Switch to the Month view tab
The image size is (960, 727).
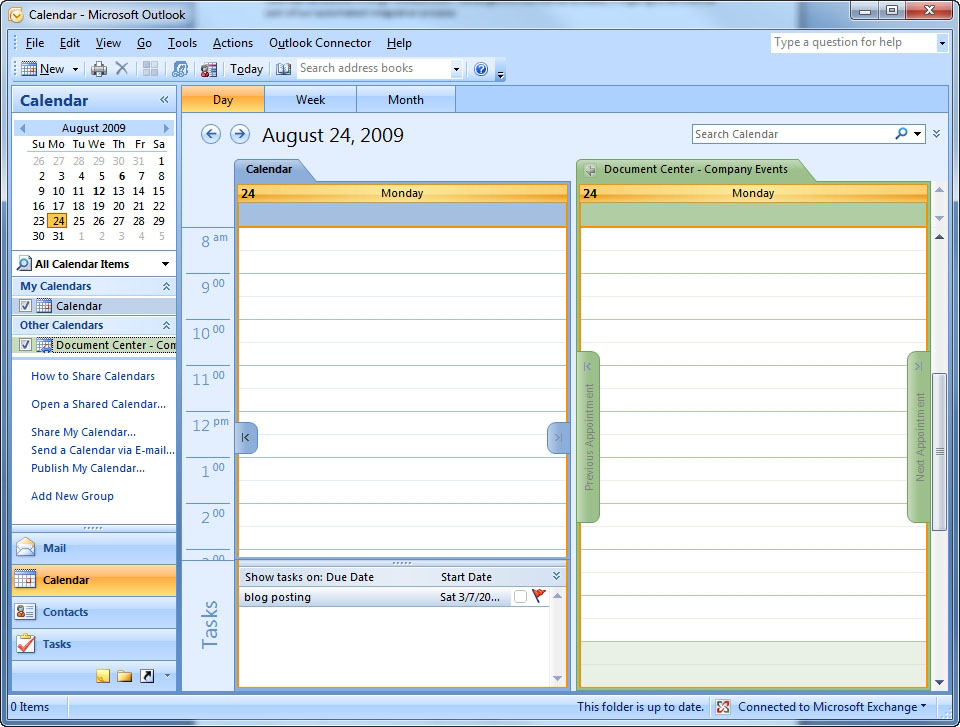405,100
